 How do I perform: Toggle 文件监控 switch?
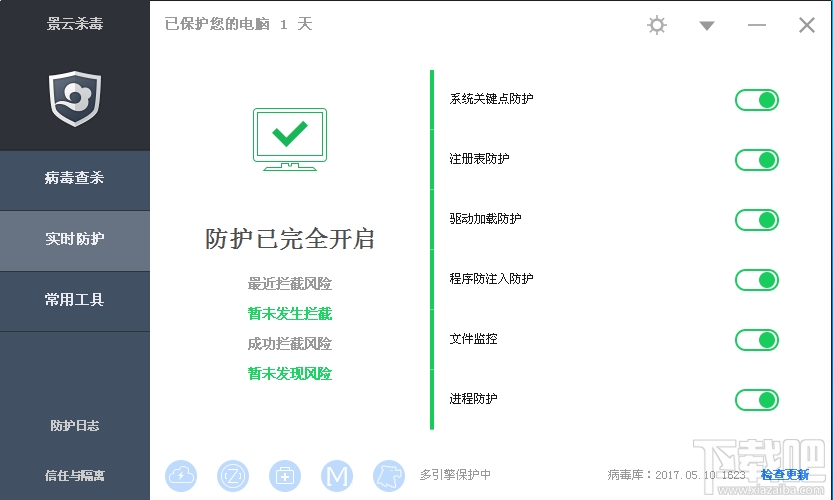click(x=756, y=340)
